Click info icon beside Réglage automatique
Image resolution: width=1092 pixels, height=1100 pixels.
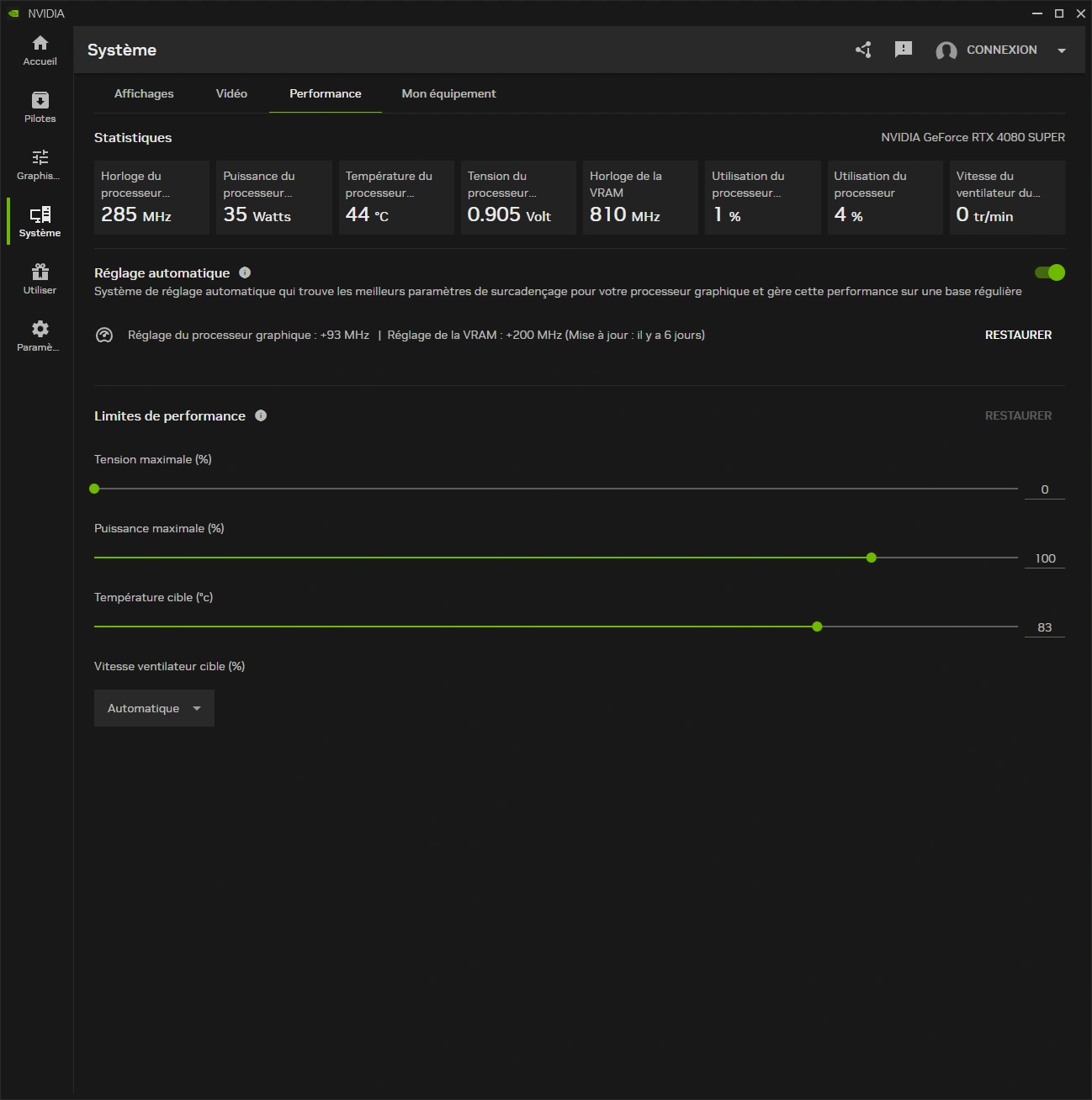(x=245, y=272)
